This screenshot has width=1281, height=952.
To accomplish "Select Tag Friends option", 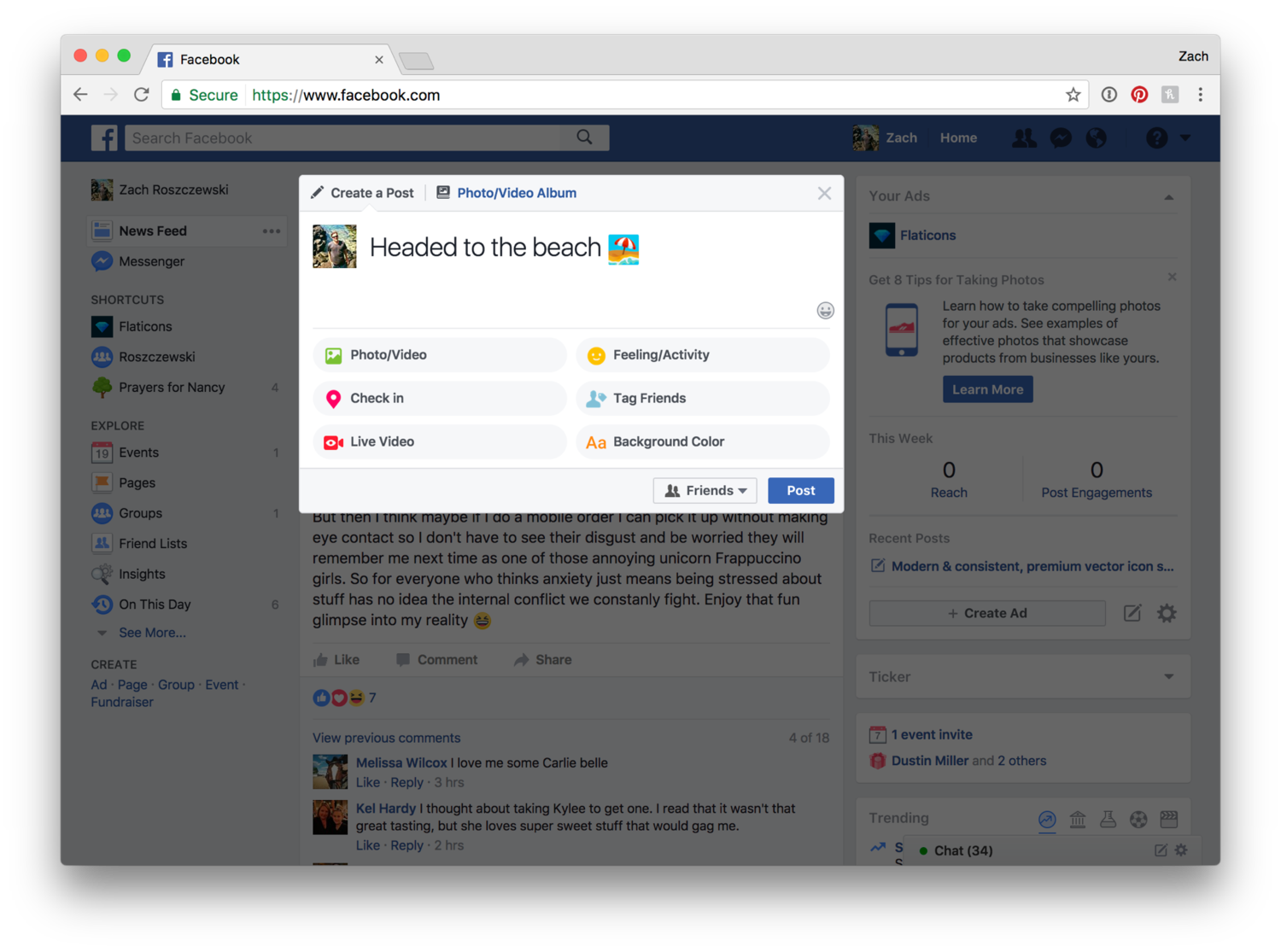I will tap(703, 399).
